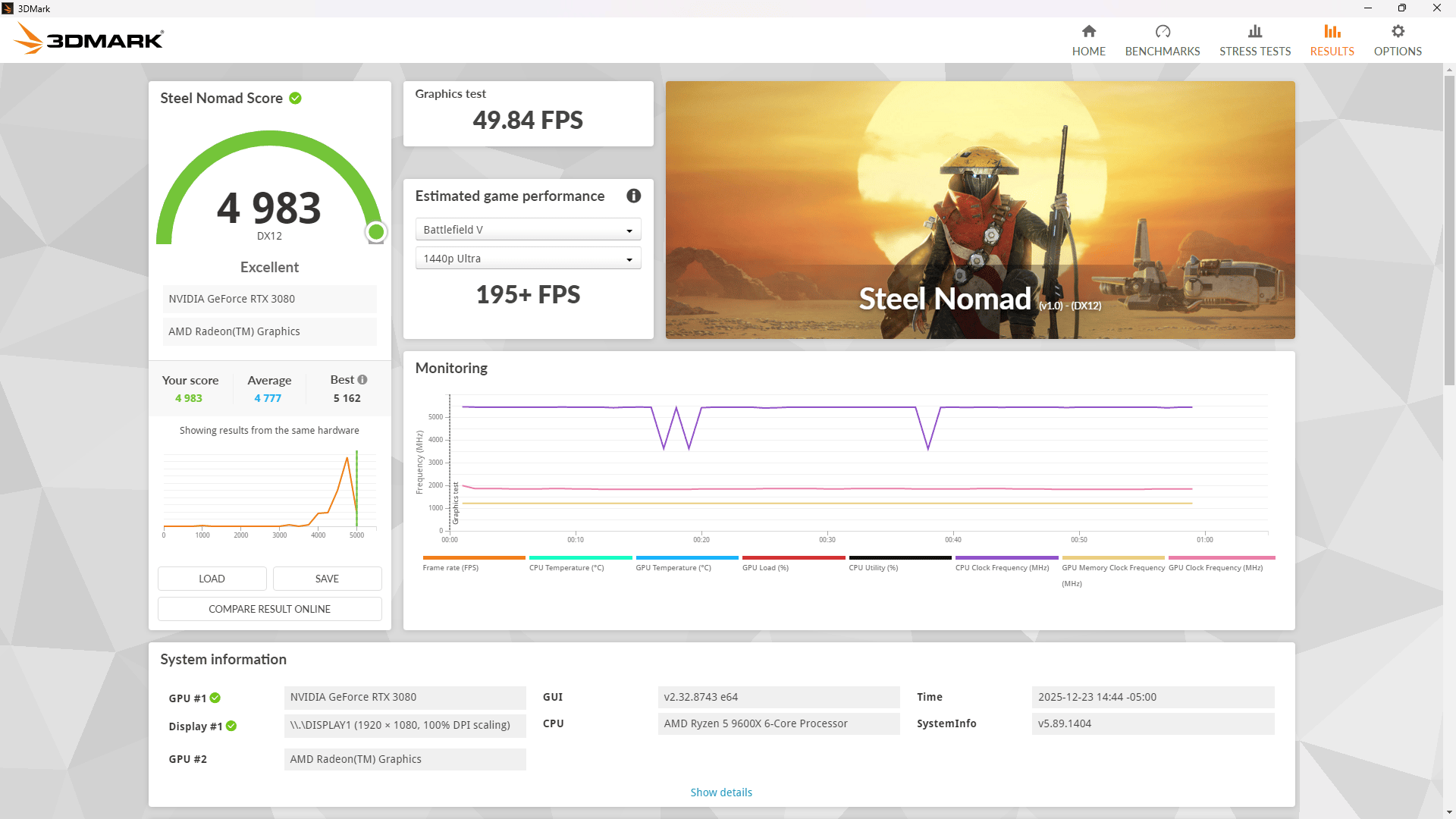Click the Steel Nomad Score green validation checkmark
Viewport: 1456px width, 819px height.
(x=296, y=98)
